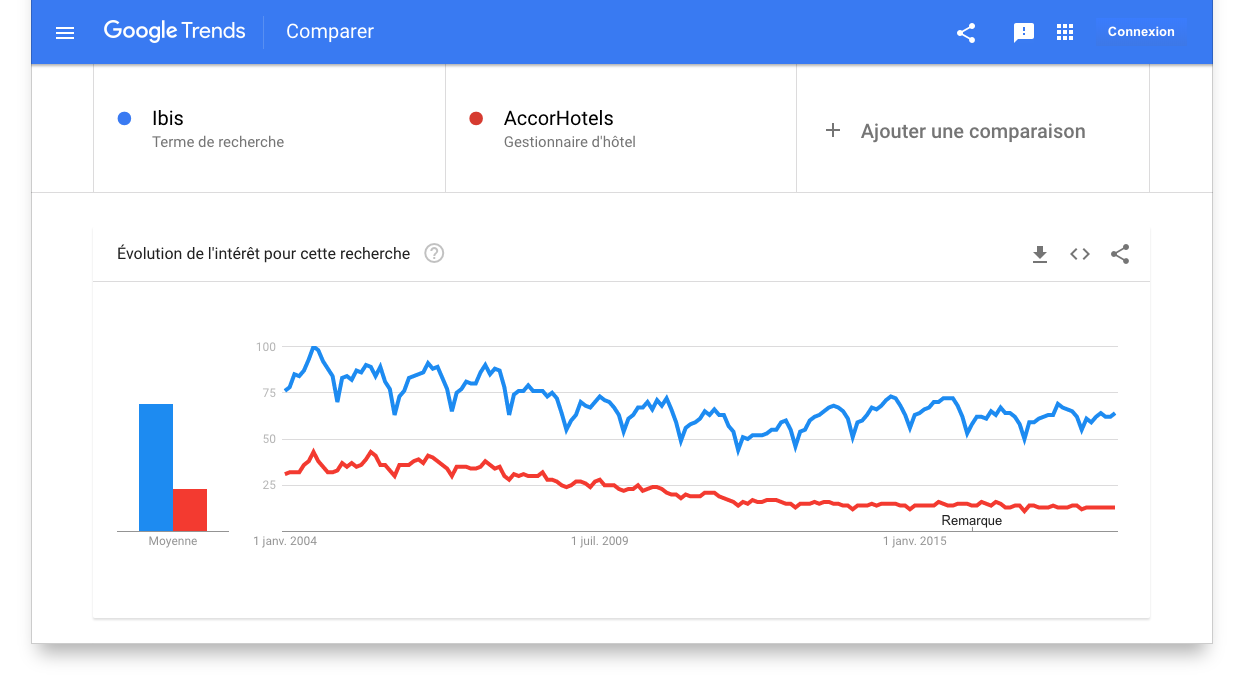Screen dimensions: 1249x681
Task: Open the Google apps grid
Action: 1065,32
